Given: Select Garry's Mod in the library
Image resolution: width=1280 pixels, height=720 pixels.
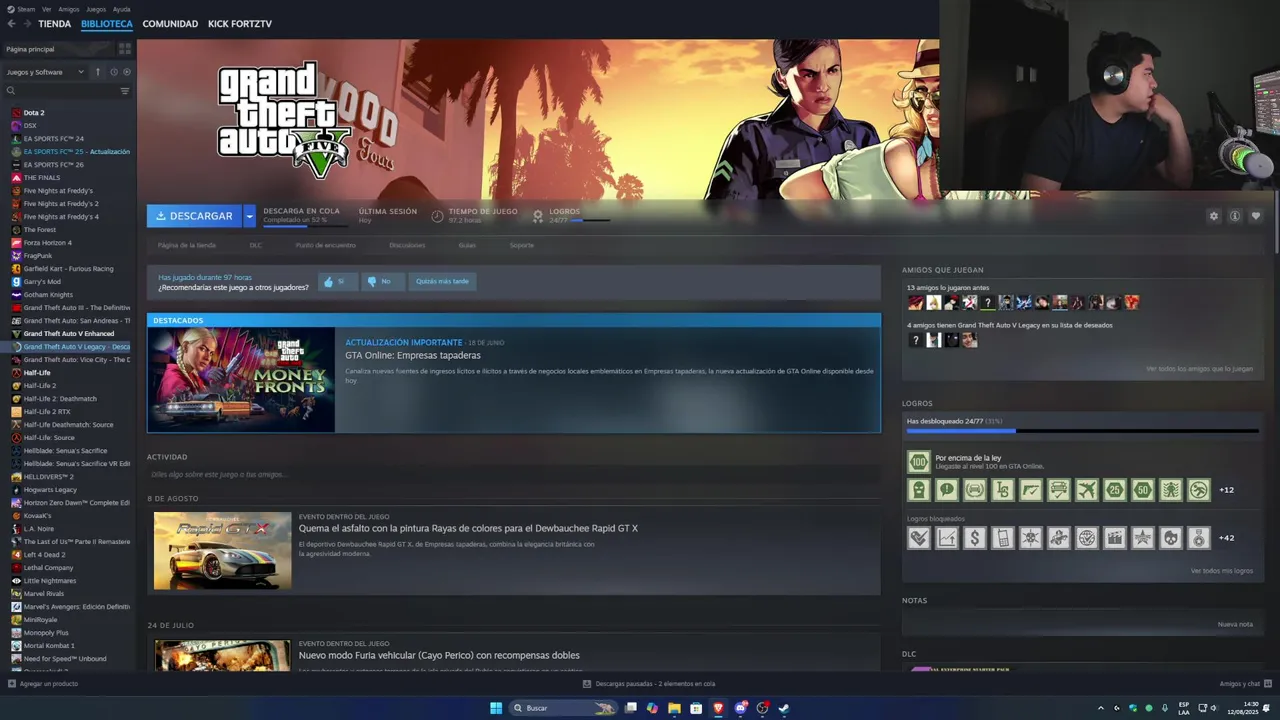Looking at the screenshot, I should pos(42,282).
